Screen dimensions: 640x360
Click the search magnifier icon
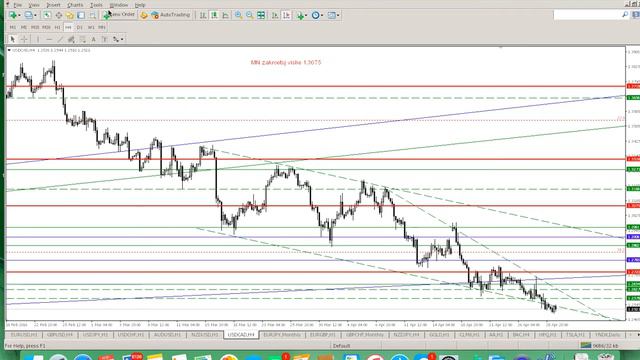pyautogui.click(x=625, y=15)
